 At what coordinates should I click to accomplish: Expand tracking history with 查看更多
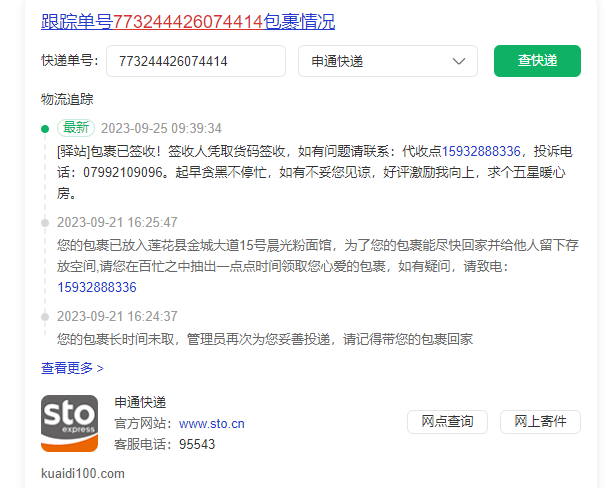72,368
